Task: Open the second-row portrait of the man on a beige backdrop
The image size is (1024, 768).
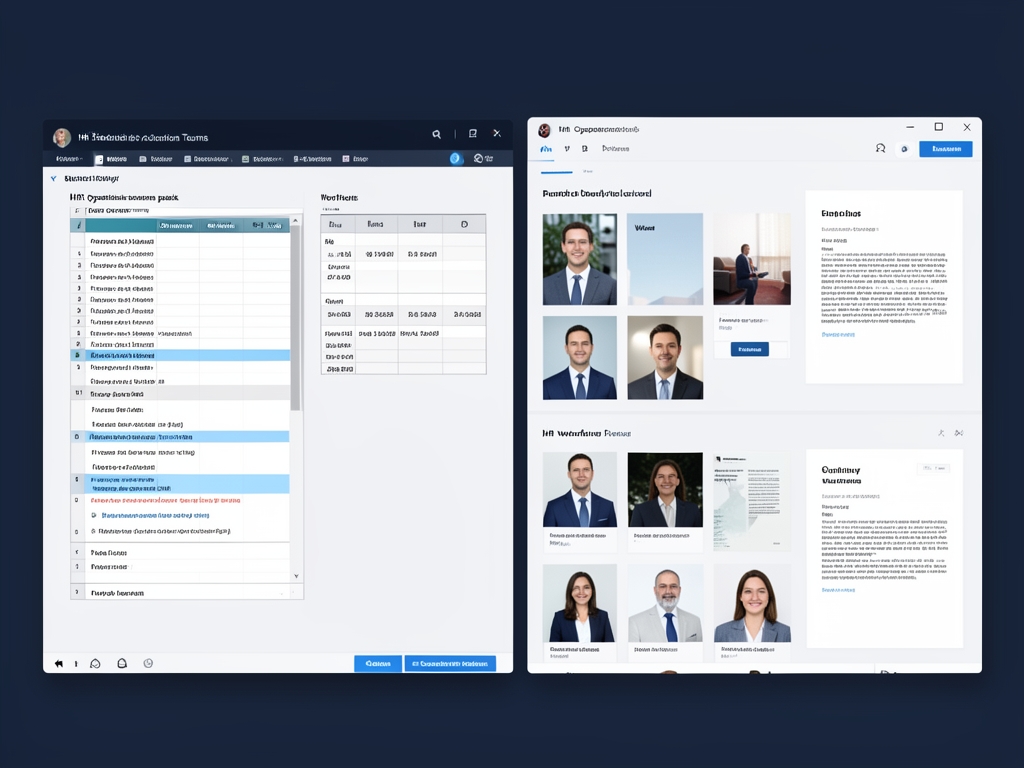Action: [x=665, y=358]
